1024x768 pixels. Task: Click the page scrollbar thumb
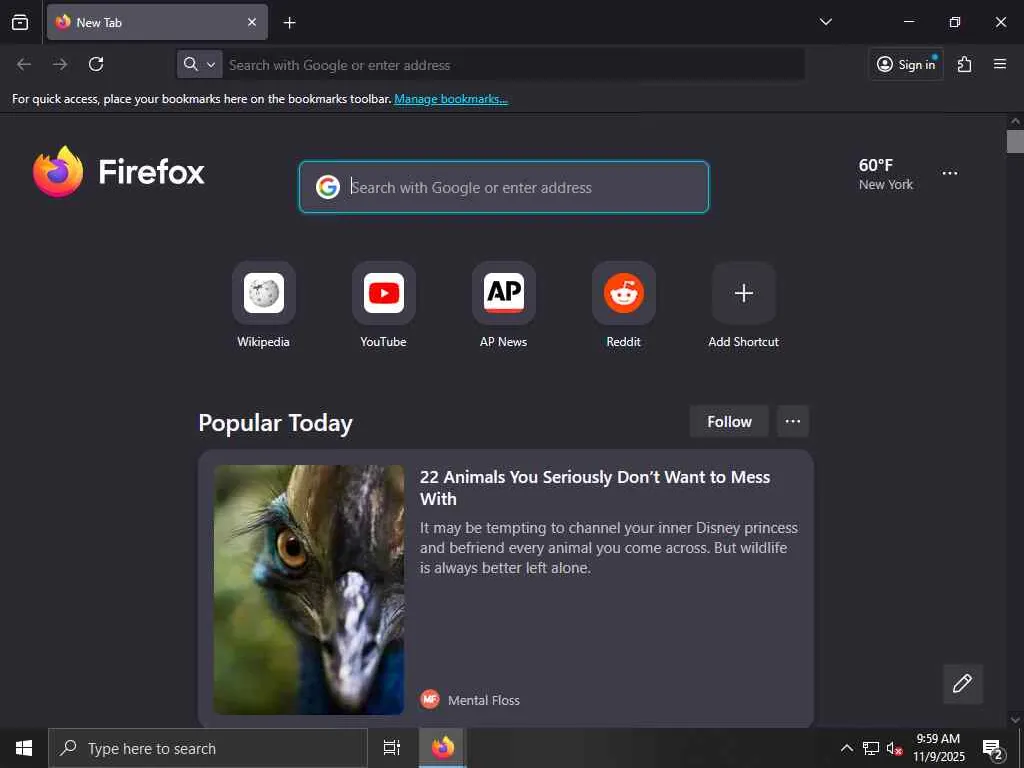[x=1015, y=141]
